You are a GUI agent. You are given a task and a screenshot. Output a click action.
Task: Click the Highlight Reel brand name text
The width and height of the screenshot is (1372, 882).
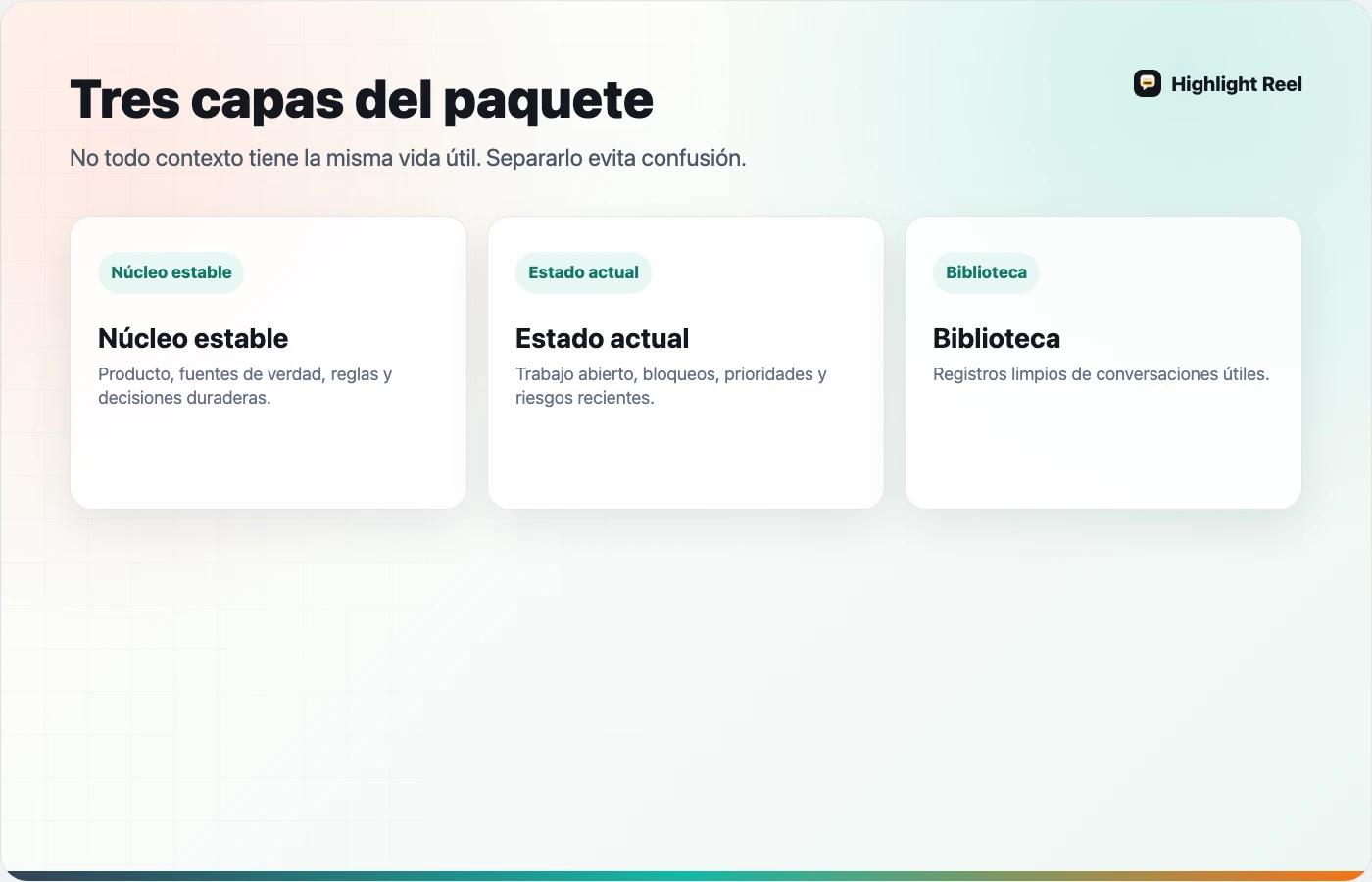coord(1237,84)
